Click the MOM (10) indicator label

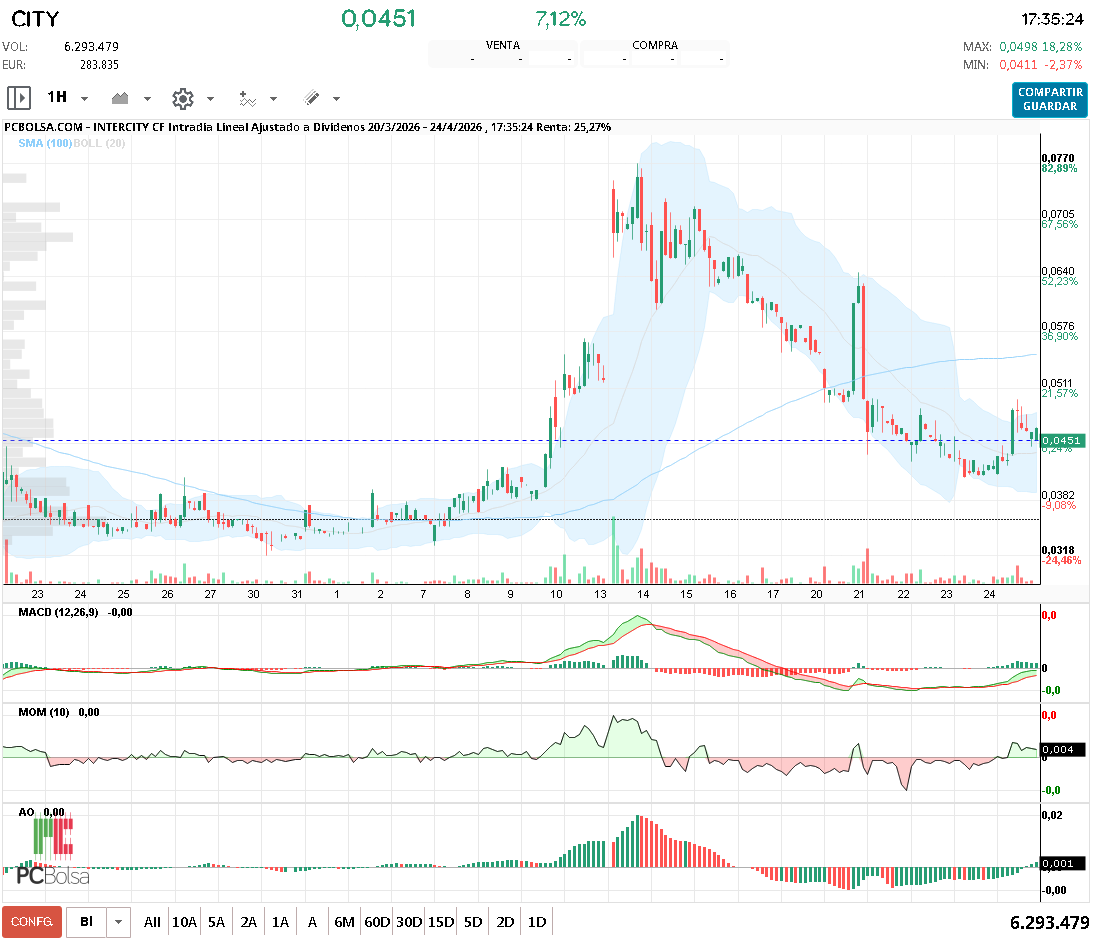click(44, 712)
